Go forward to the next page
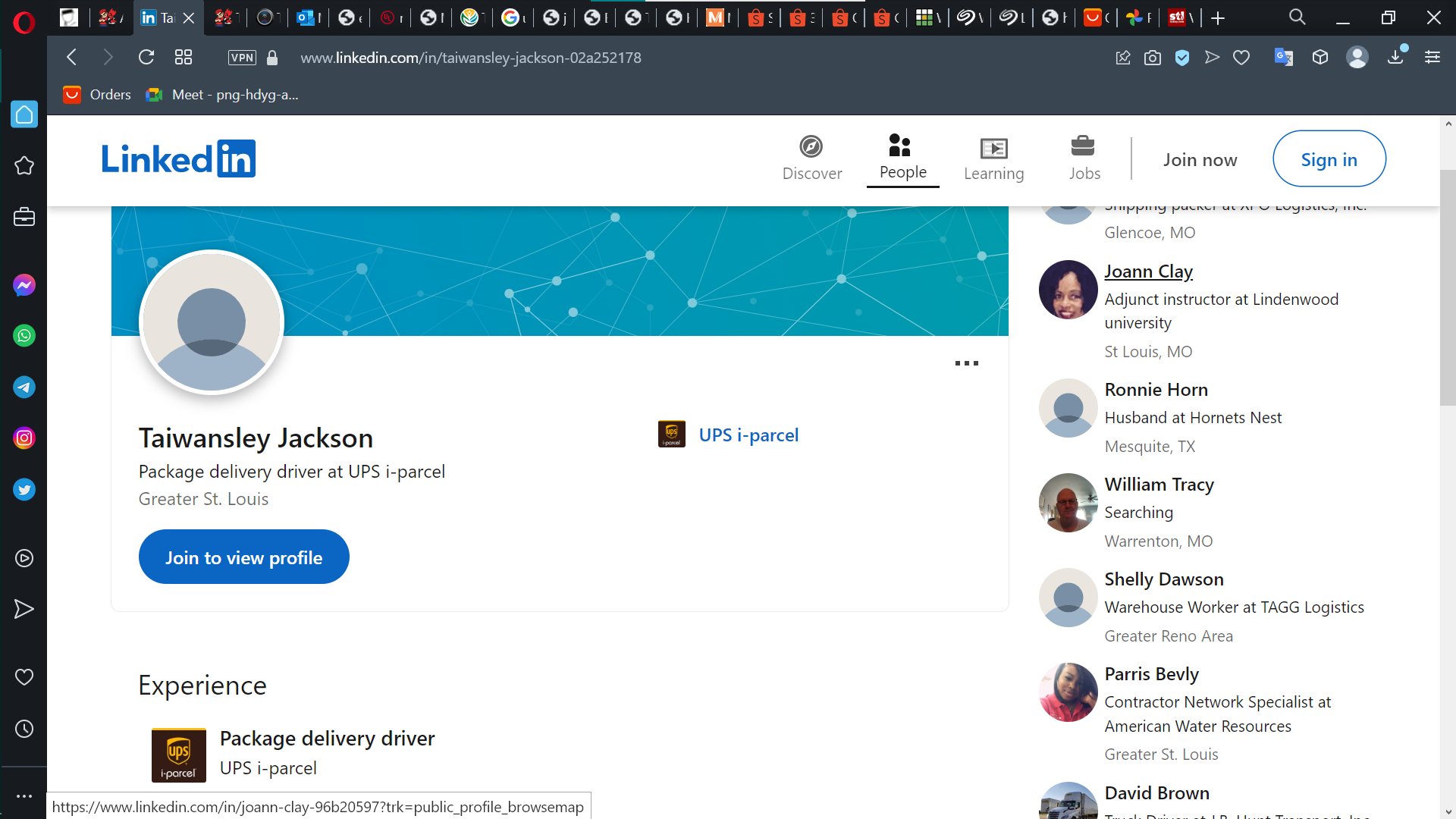 [x=108, y=57]
